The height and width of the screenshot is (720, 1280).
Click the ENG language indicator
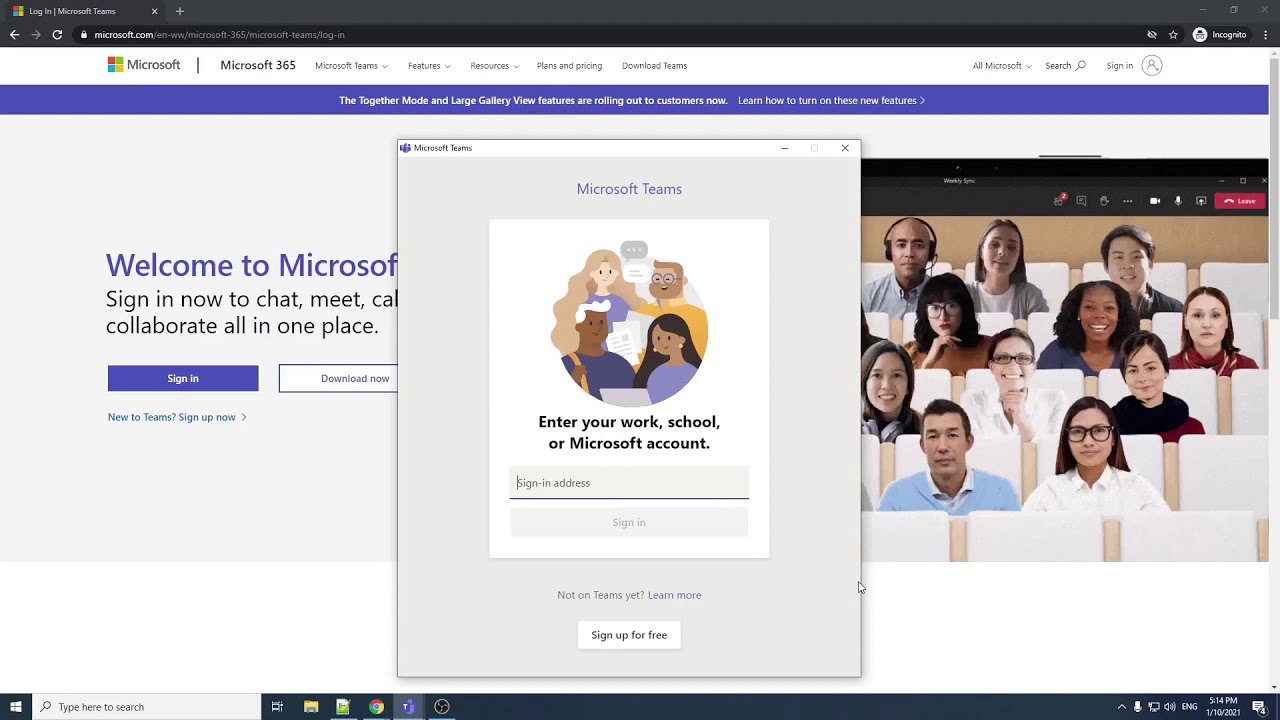(1189, 707)
